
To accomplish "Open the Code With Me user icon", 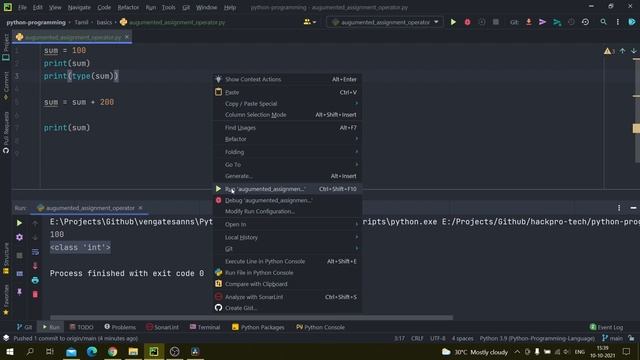I will click(x=307, y=22).
